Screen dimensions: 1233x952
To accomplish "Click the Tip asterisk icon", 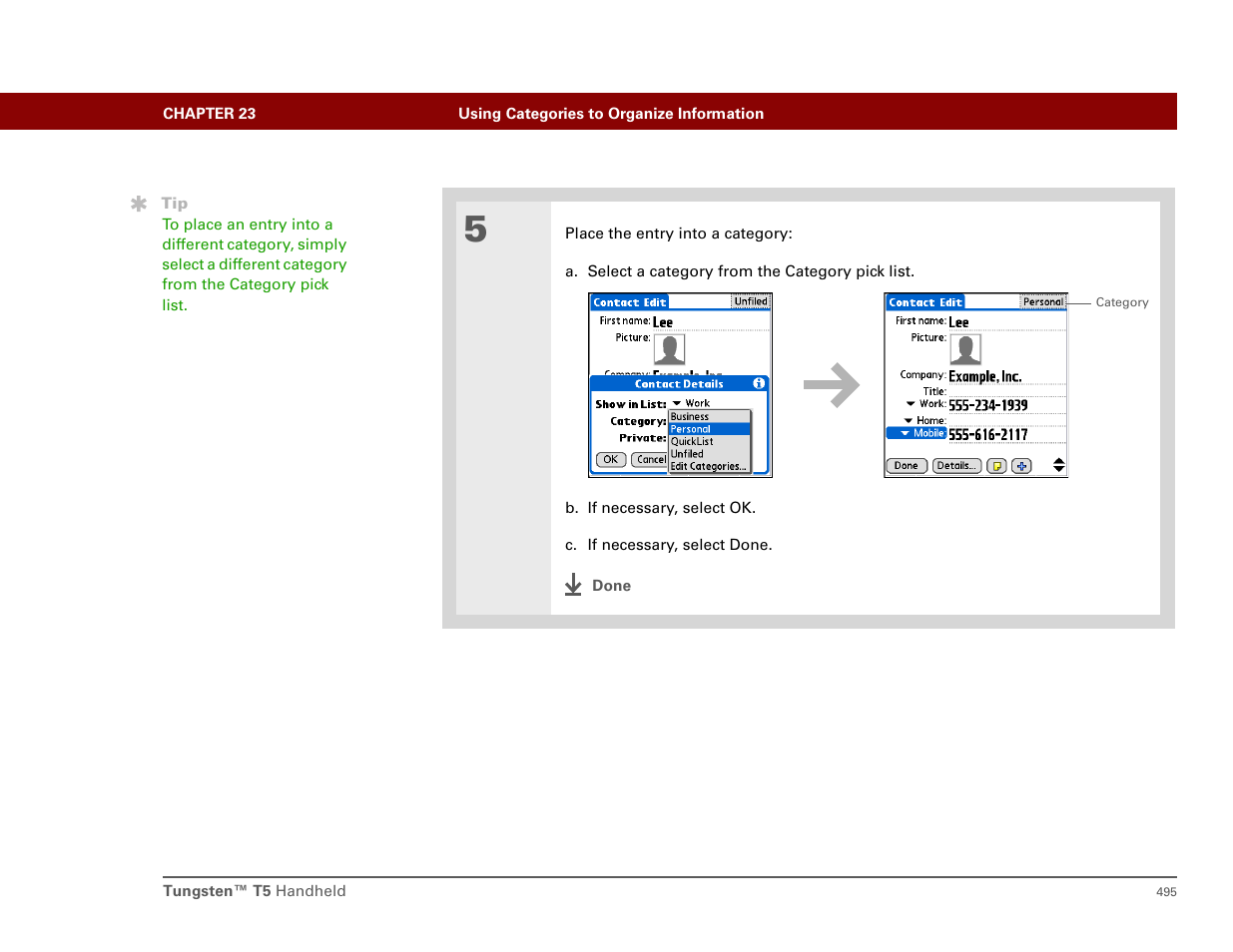I will pyautogui.click(x=139, y=204).
